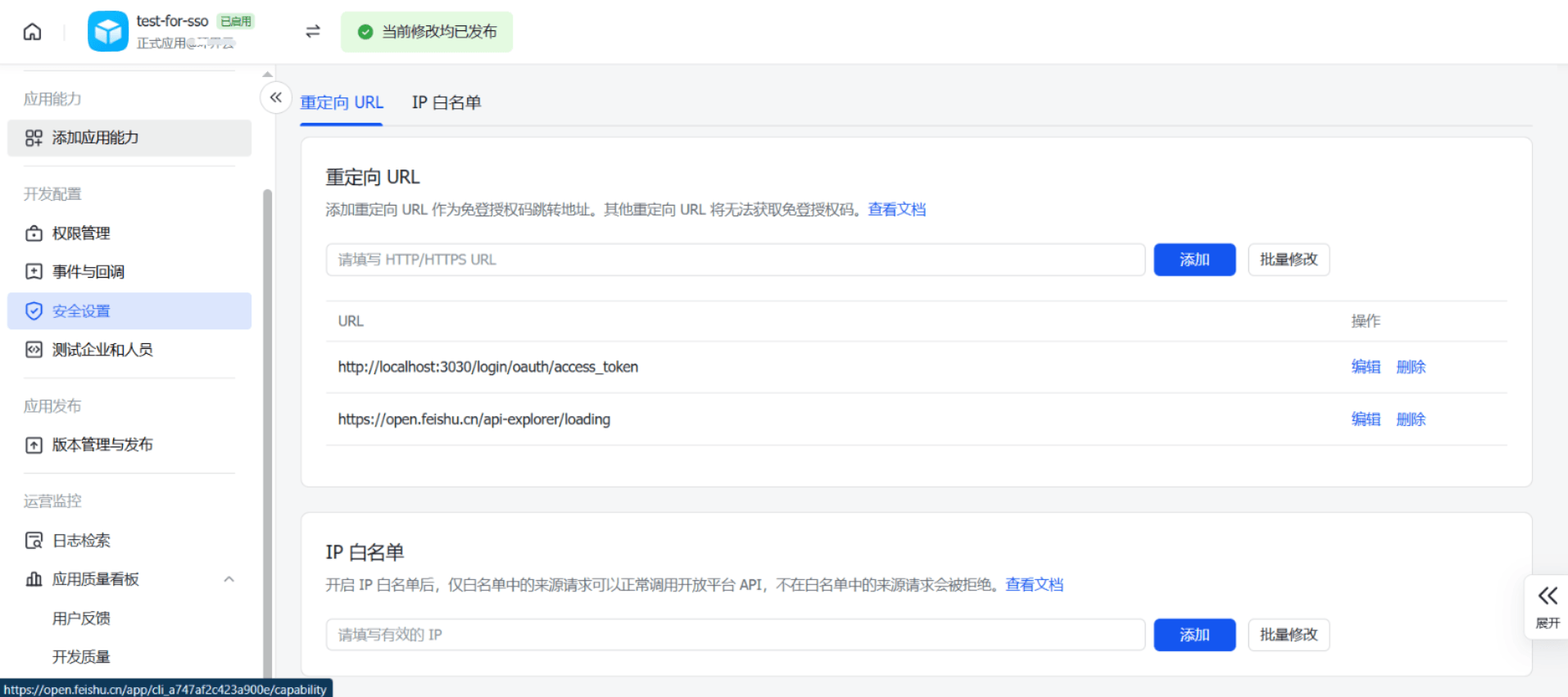The height and width of the screenshot is (697, 1568).
Task: Open 日志检索 log search
Action: point(81,541)
